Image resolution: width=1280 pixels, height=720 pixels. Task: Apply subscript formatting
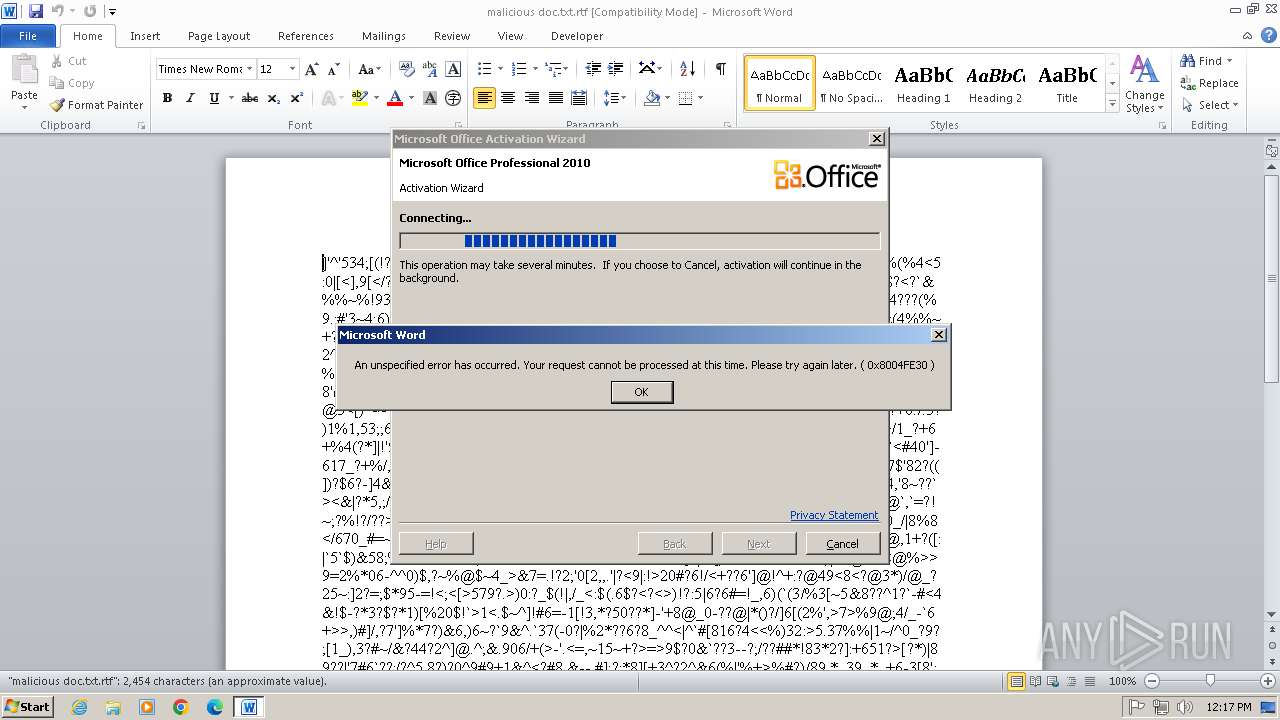click(274, 98)
